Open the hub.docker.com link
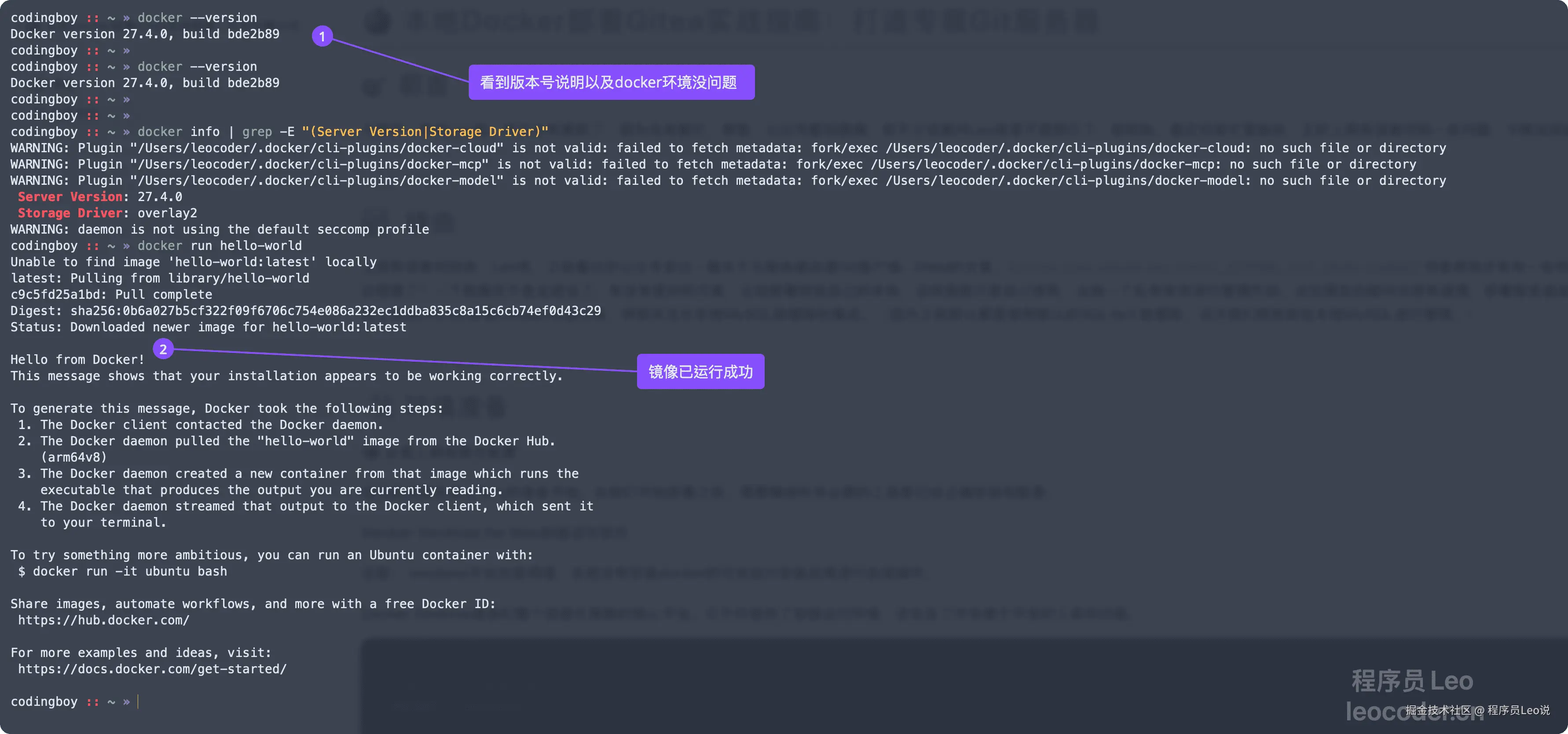 point(103,620)
